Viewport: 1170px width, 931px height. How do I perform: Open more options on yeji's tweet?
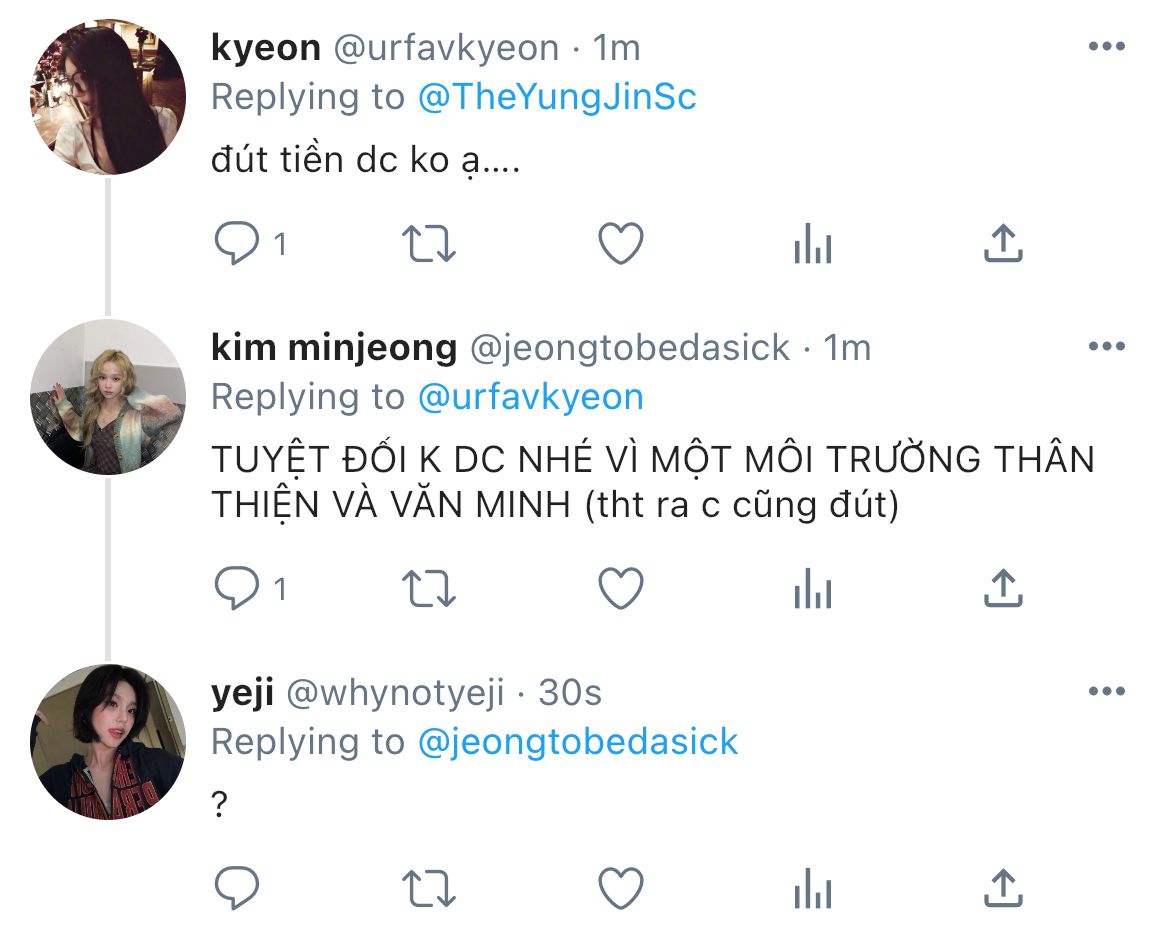[1107, 691]
